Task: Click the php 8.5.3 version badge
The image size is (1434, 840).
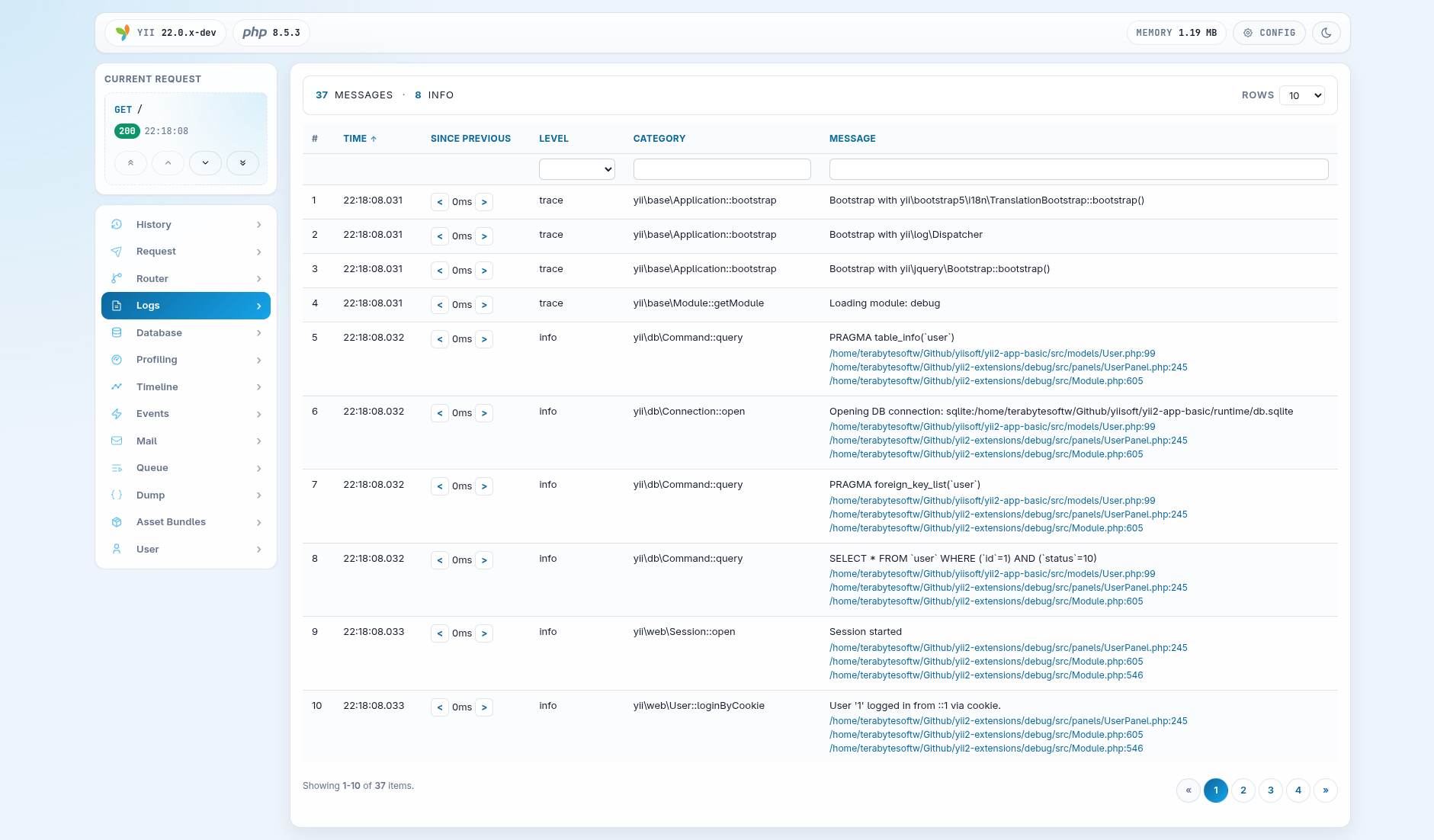Action: [x=271, y=33]
